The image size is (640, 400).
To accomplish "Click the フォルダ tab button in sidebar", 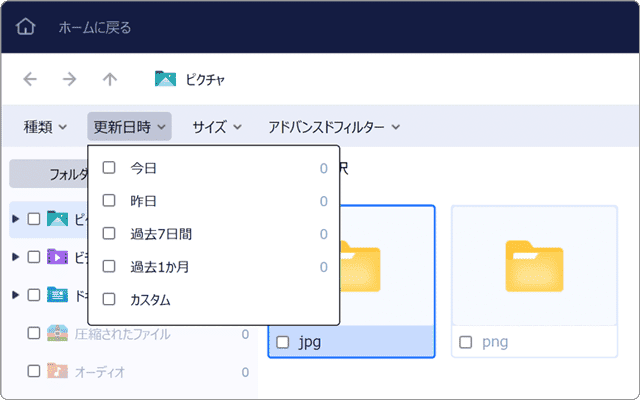I will point(49,174).
